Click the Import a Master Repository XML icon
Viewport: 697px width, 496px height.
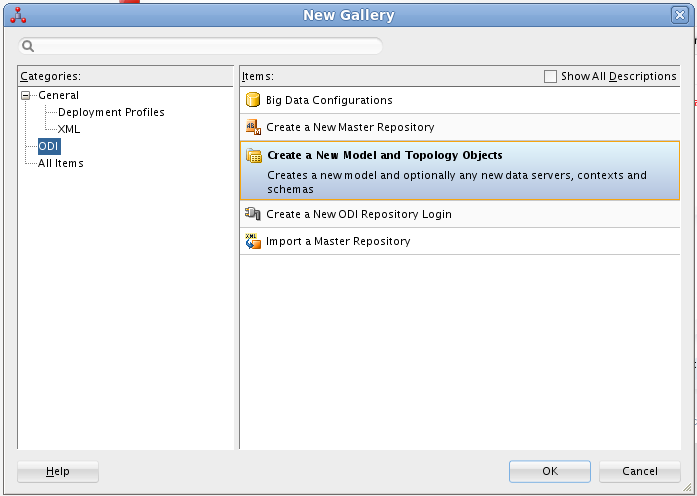[253, 241]
